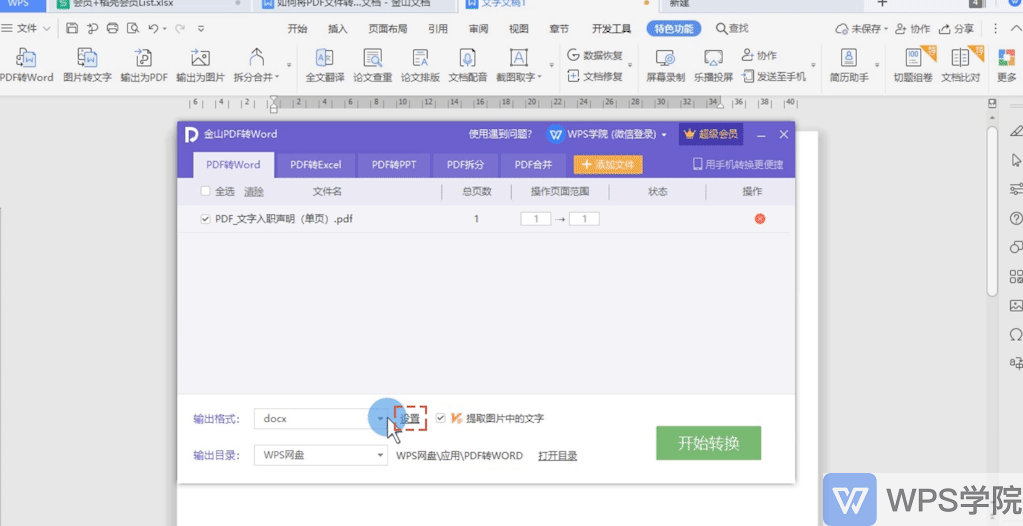Click the 查找 search box in ribbon
The image size is (1023, 526).
732,29
